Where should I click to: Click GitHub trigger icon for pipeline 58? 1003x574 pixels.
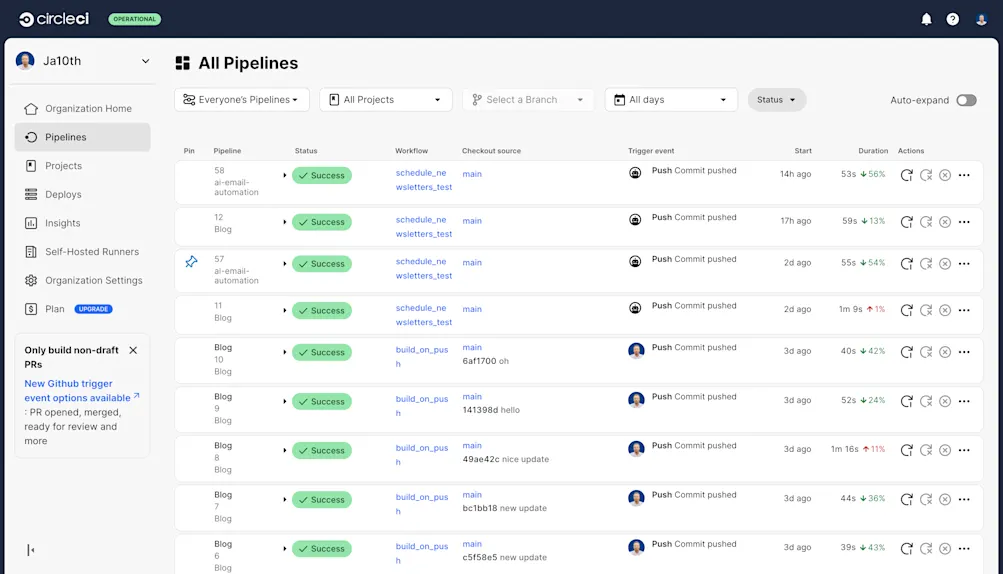tap(635, 173)
